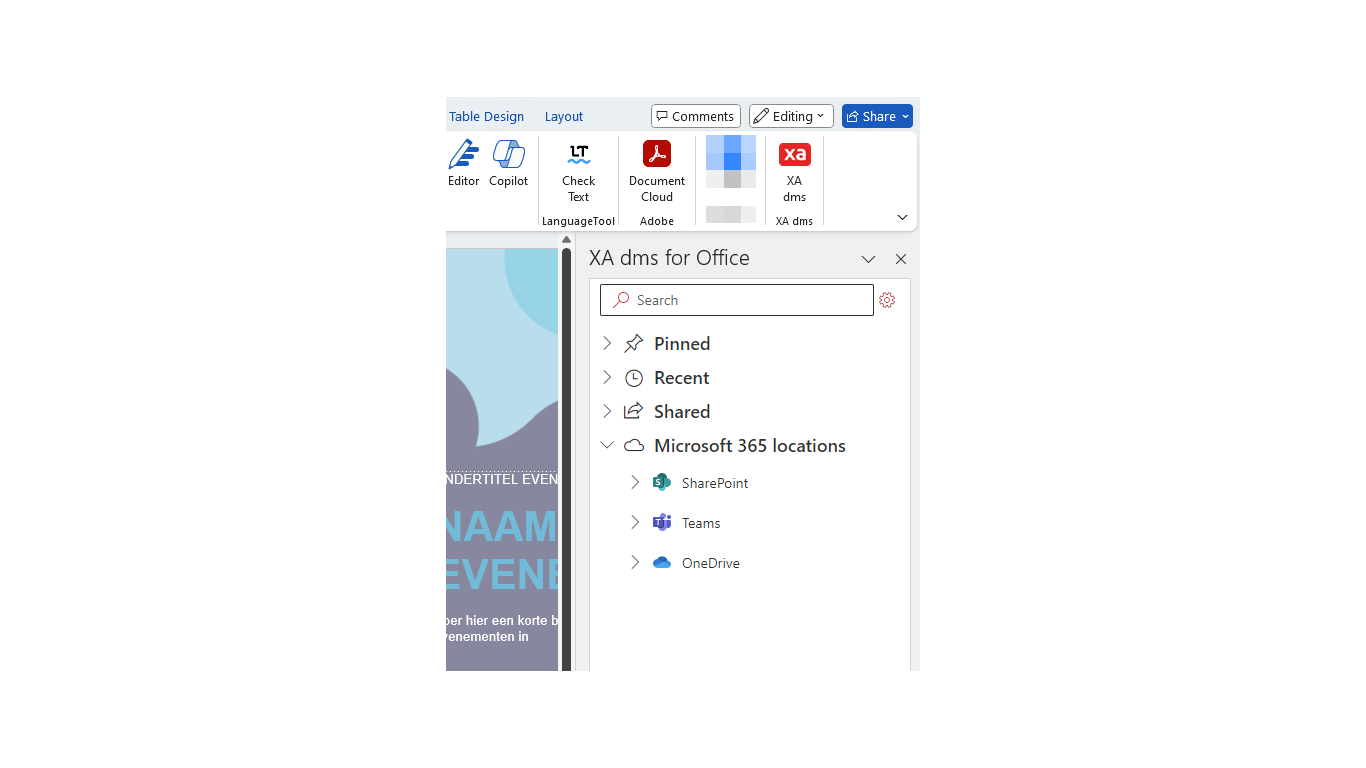
Task: Switch to the Layout tab
Action: click(564, 117)
